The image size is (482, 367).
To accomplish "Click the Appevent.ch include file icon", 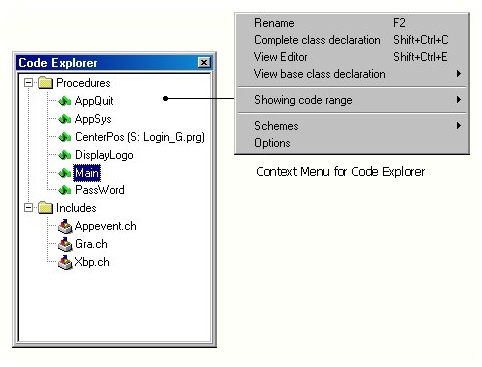I will click(65, 226).
